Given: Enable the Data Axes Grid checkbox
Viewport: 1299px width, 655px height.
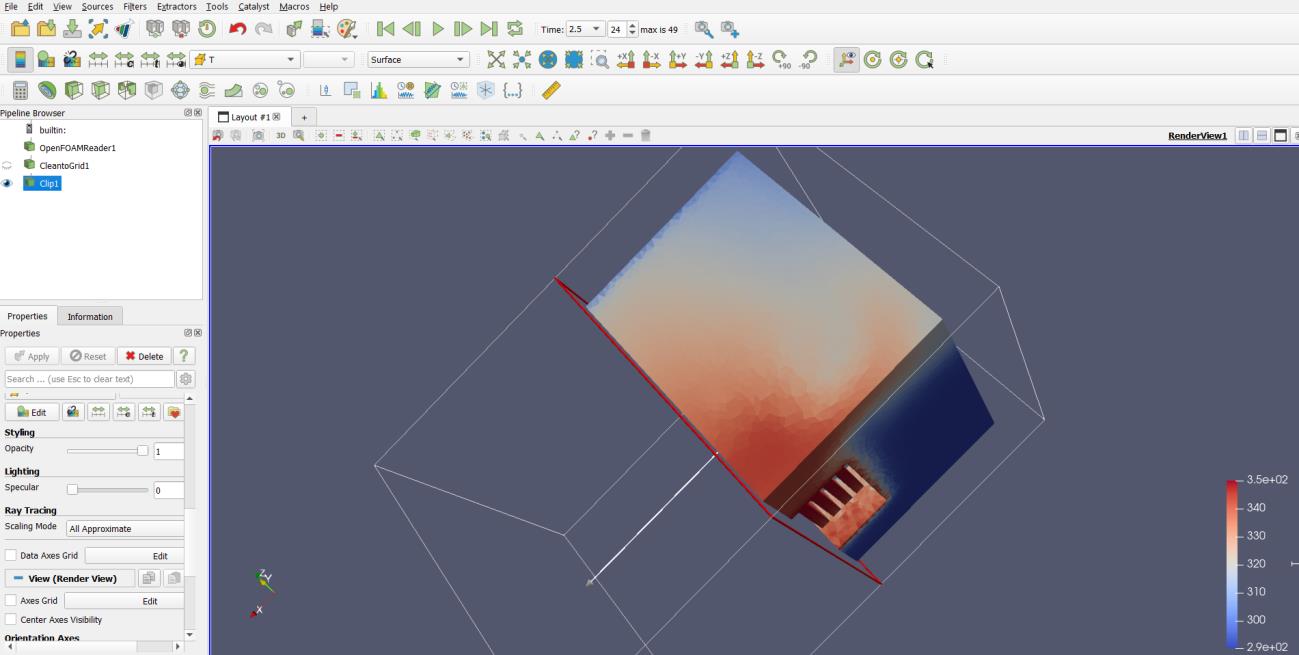Looking at the screenshot, I should click(11, 555).
